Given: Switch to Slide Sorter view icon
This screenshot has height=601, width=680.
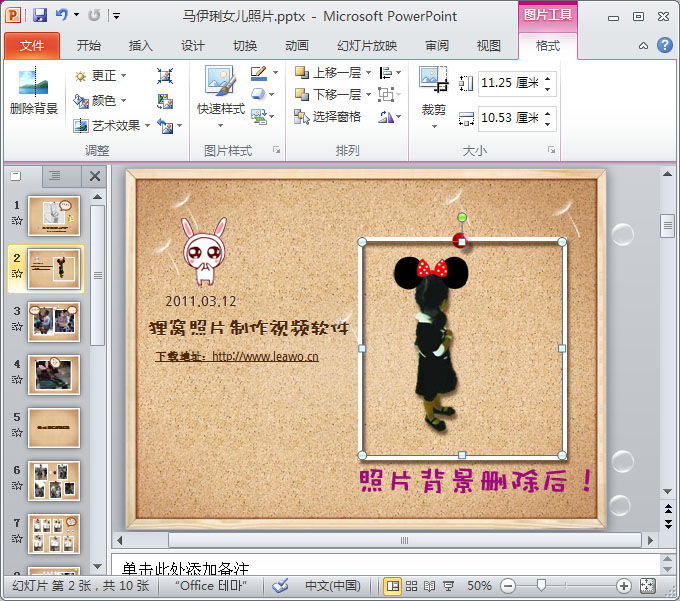Looking at the screenshot, I should pyautogui.click(x=412, y=586).
